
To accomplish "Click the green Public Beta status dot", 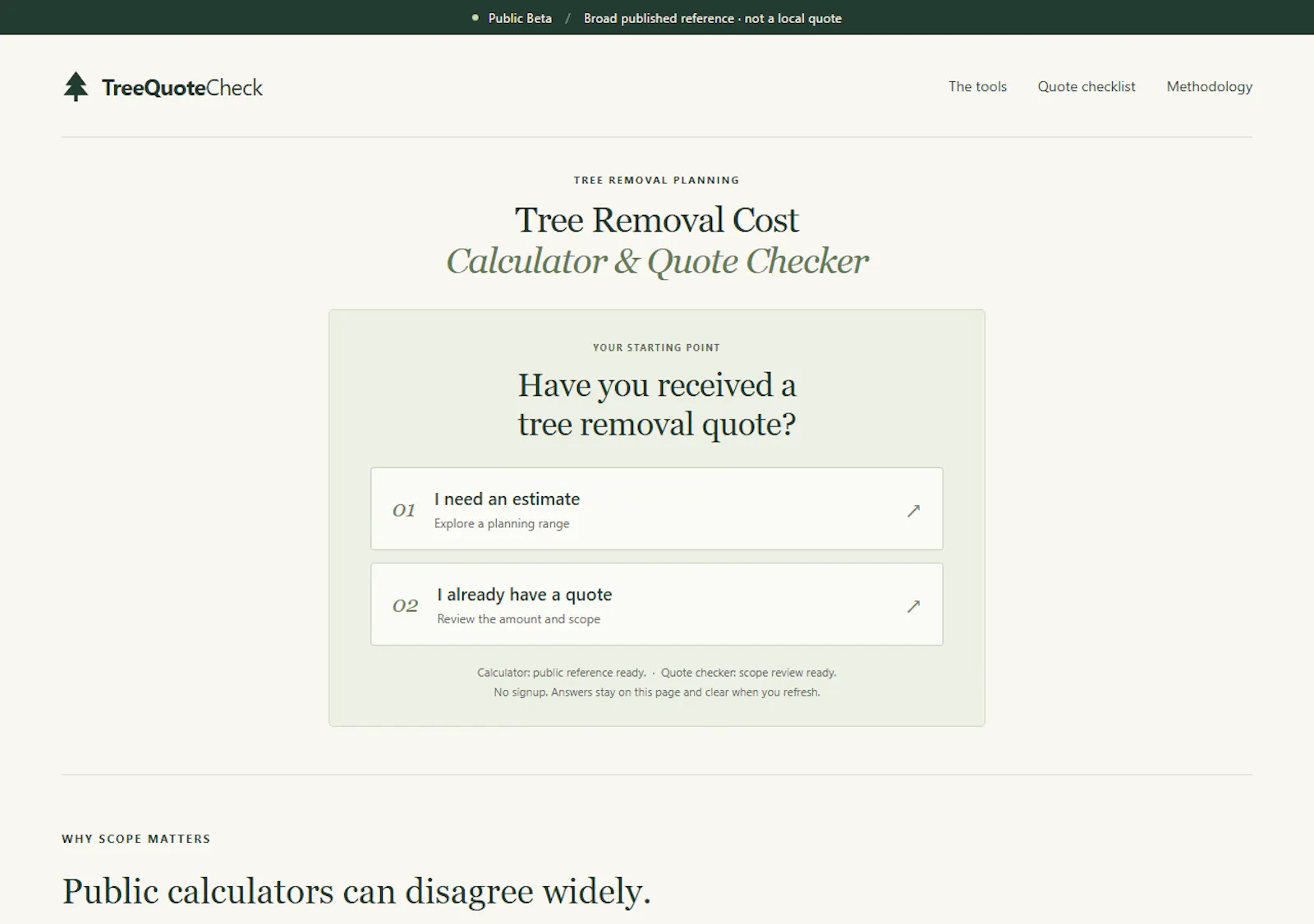I will click(475, 17).
